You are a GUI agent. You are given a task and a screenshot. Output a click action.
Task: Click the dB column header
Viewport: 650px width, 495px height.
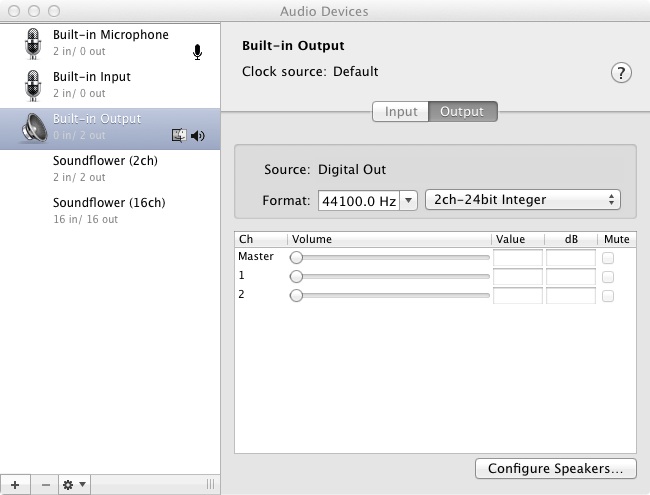[571, 239]
